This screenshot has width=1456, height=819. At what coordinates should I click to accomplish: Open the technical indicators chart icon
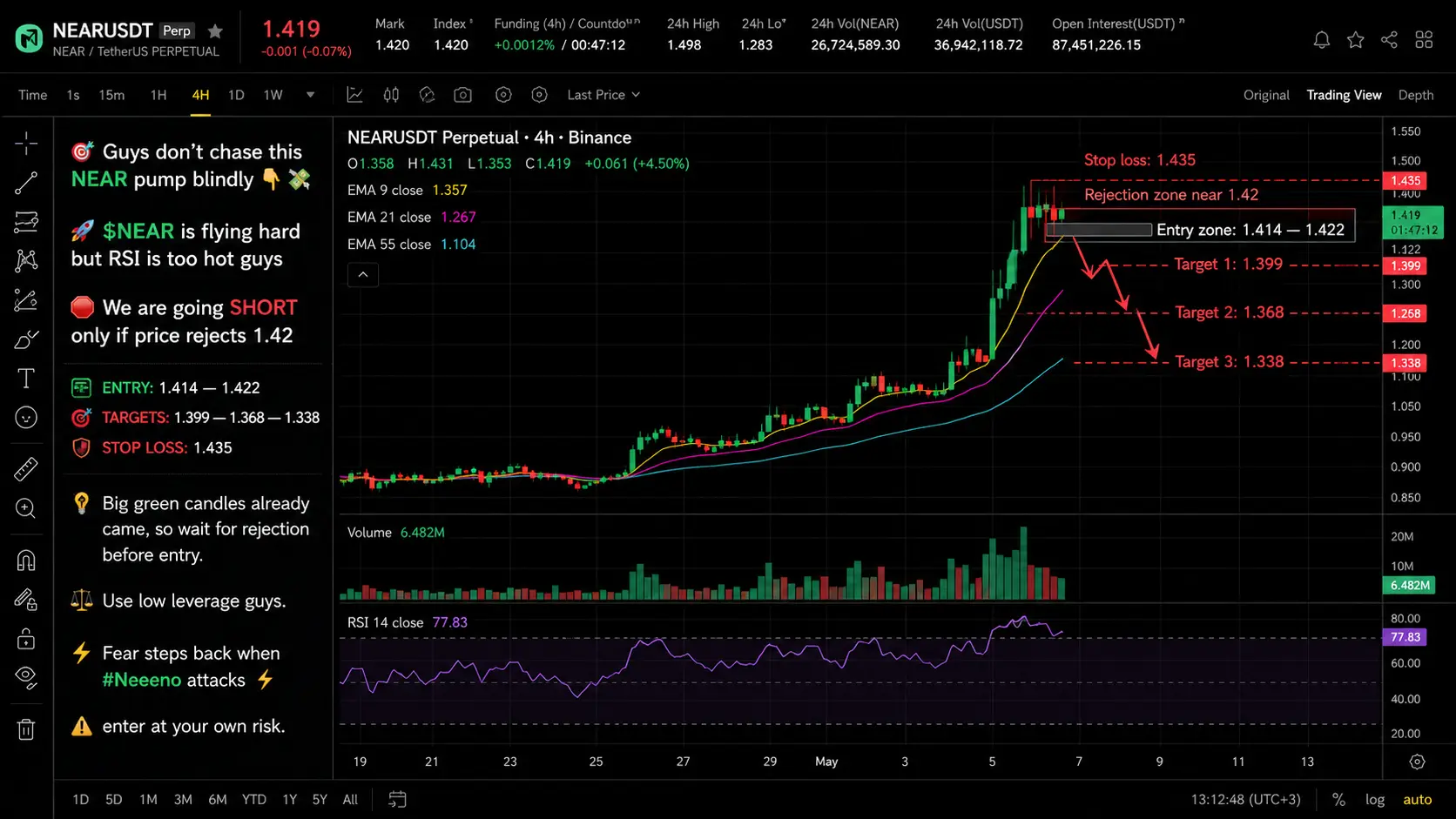[354, 95]
